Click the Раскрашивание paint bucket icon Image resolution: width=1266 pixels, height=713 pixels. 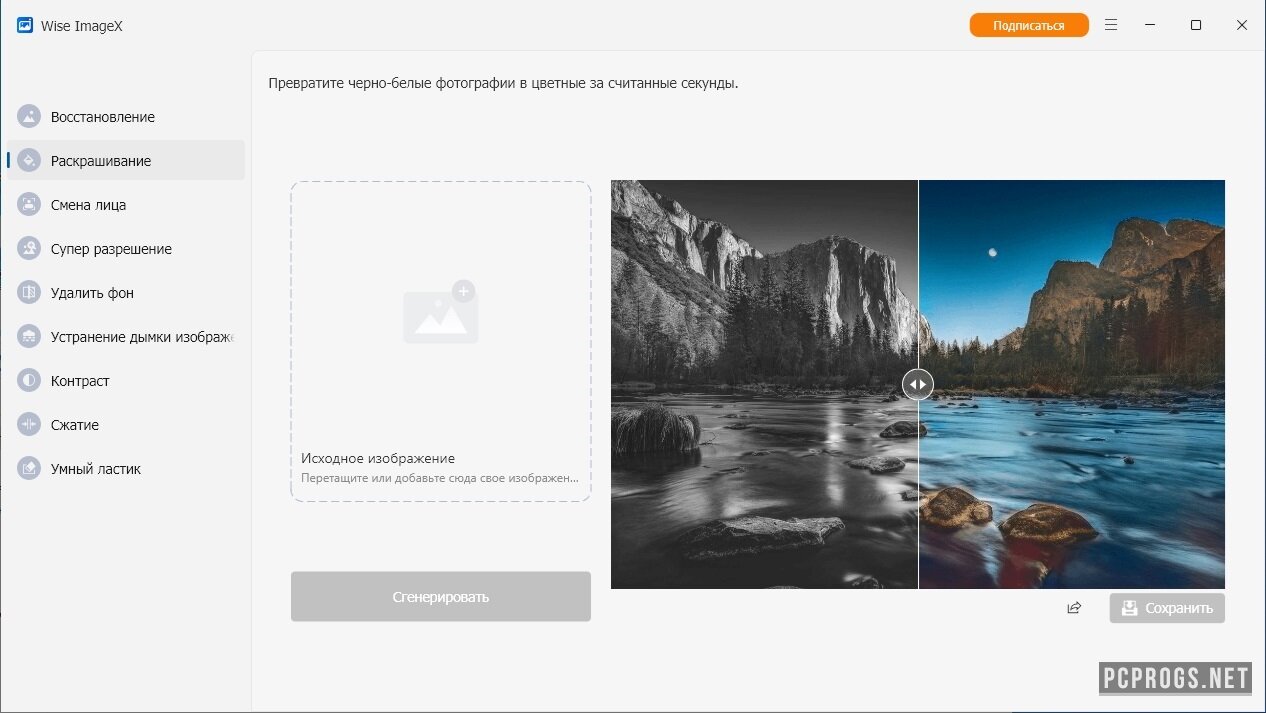click(x=29, y=161)
